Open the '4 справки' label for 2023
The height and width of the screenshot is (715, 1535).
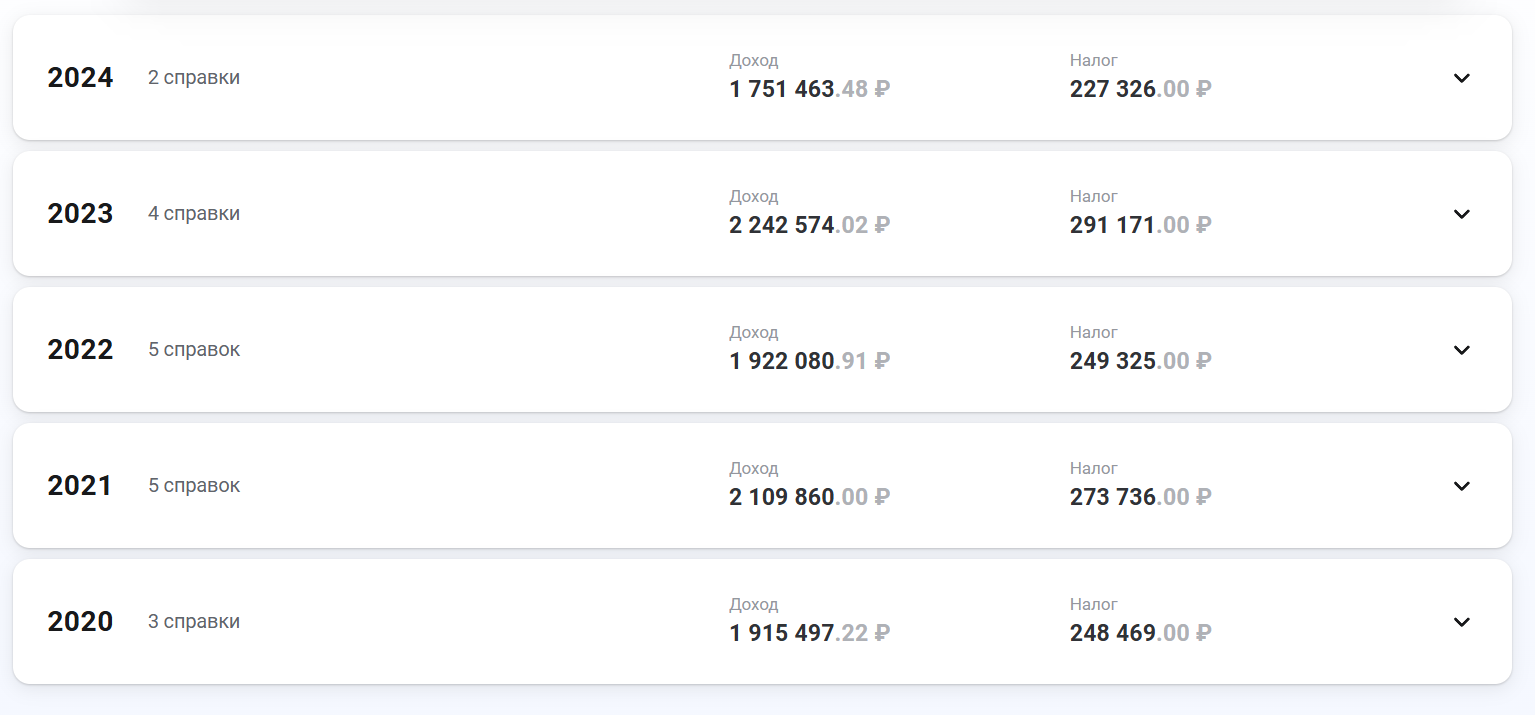[x=194, y=214]
